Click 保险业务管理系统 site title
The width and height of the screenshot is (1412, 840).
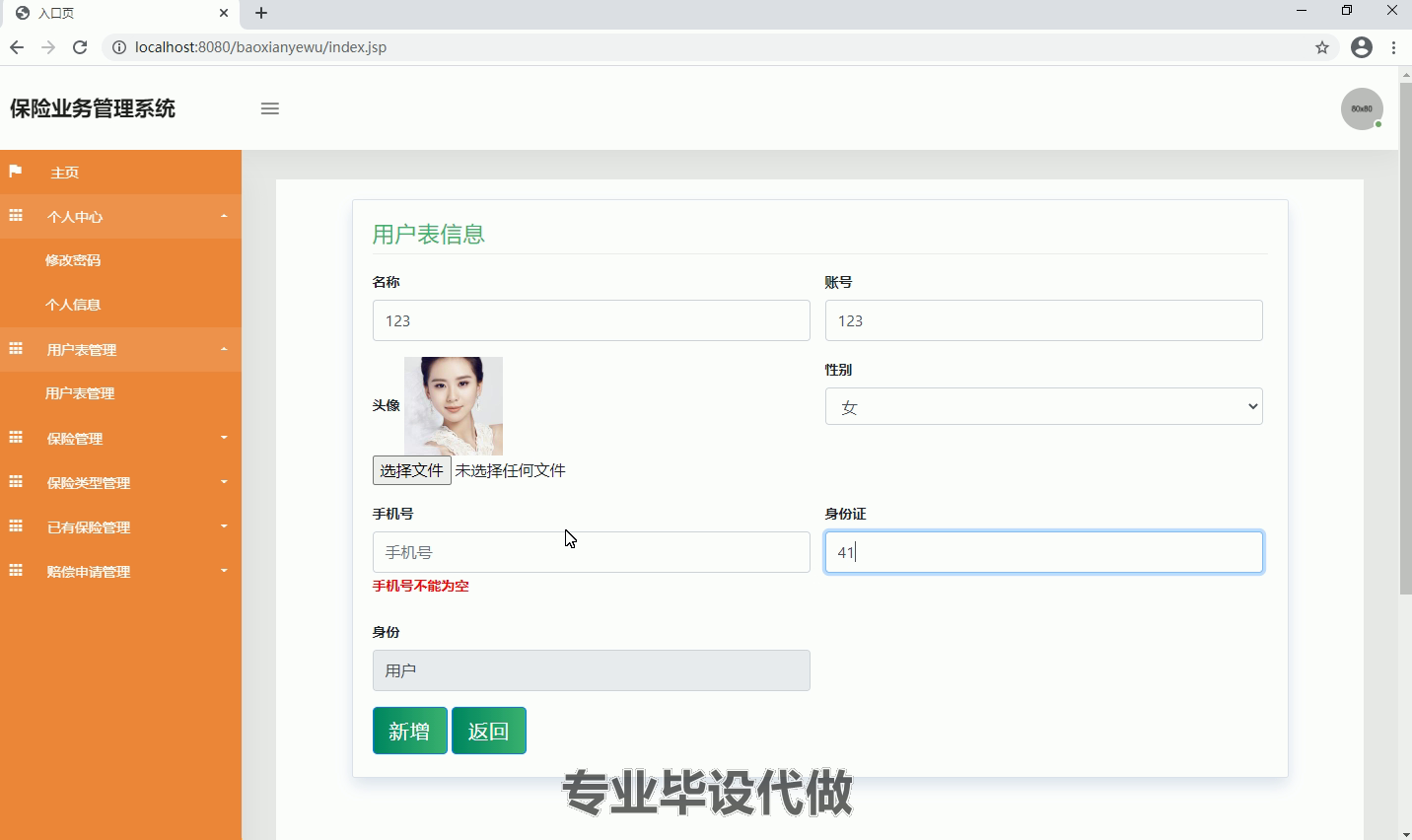pyautogui.click(x=93, y=108)
